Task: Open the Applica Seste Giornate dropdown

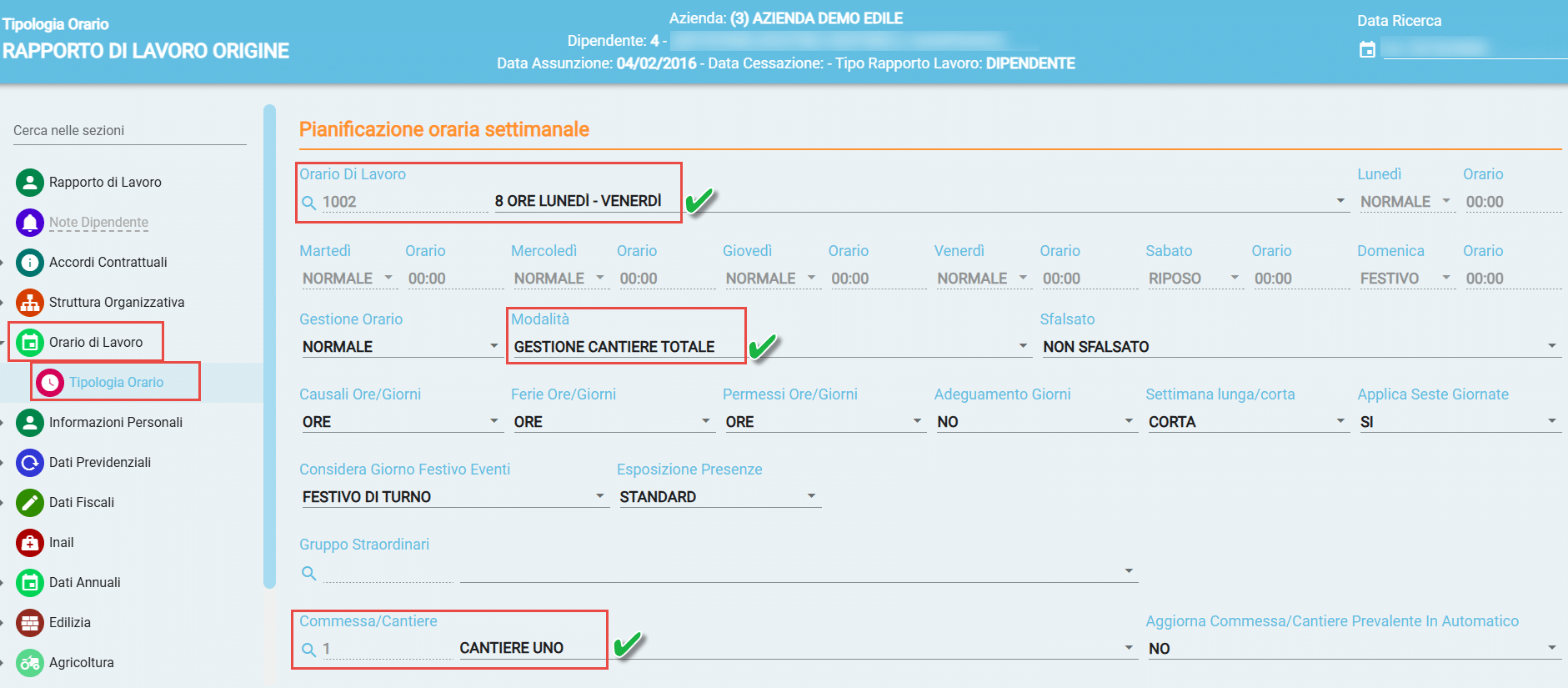Action: coord(1459,422)
